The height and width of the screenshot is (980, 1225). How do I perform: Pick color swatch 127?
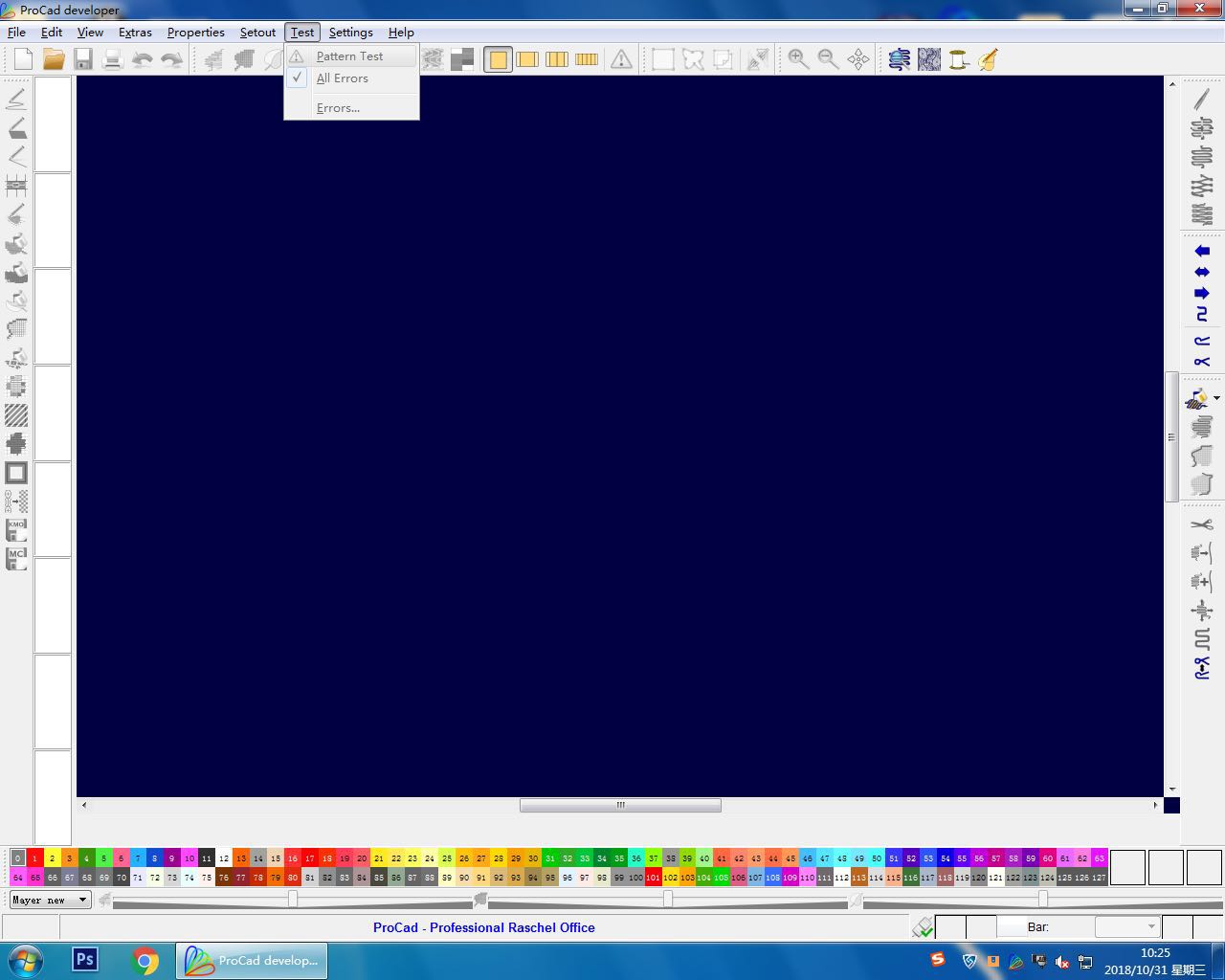pyautogui.click(x=1099, y=877)
